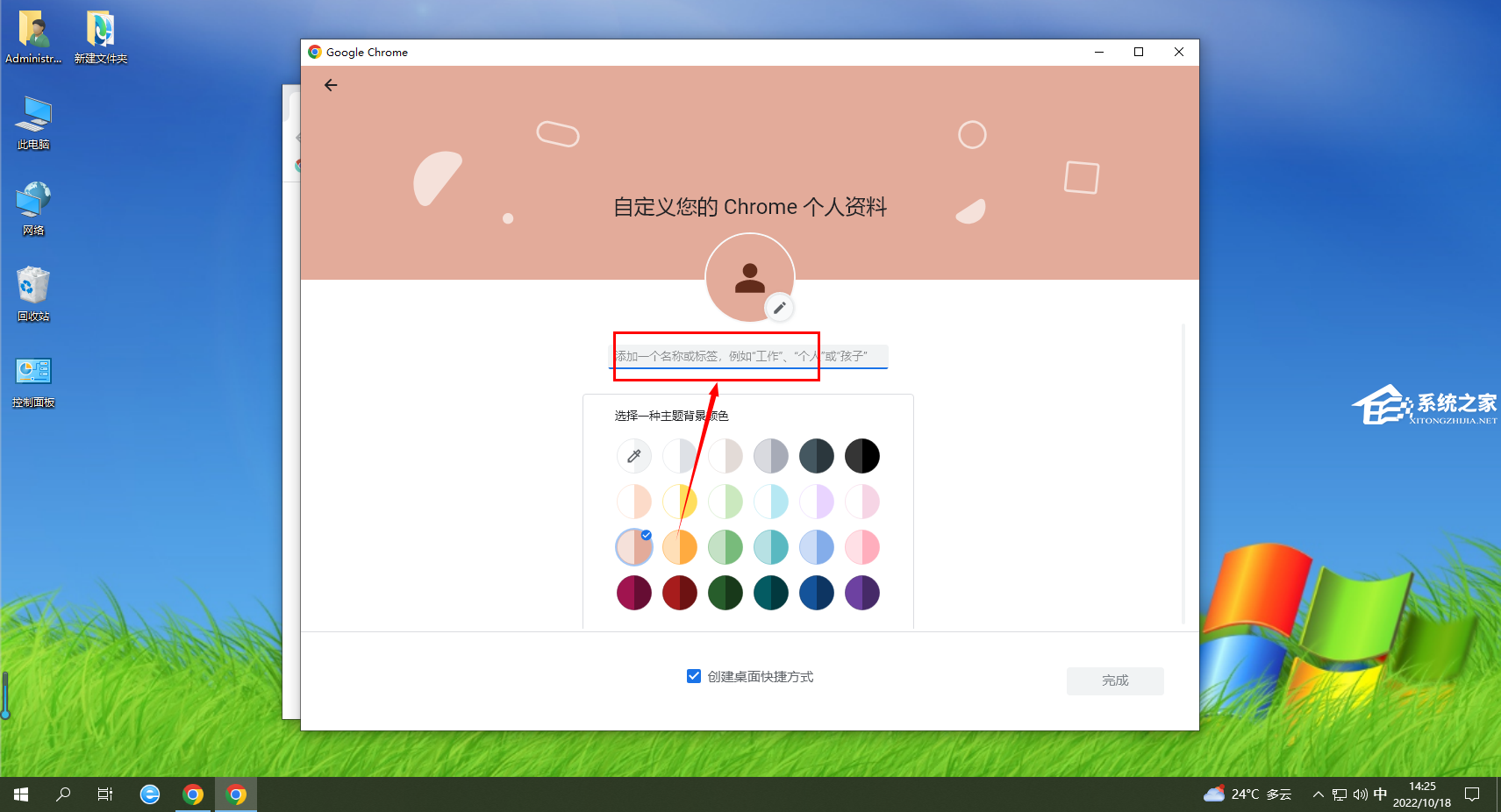Open the Windows Start menu
The image size is (1501, 812).
click(x=21, y=794)
